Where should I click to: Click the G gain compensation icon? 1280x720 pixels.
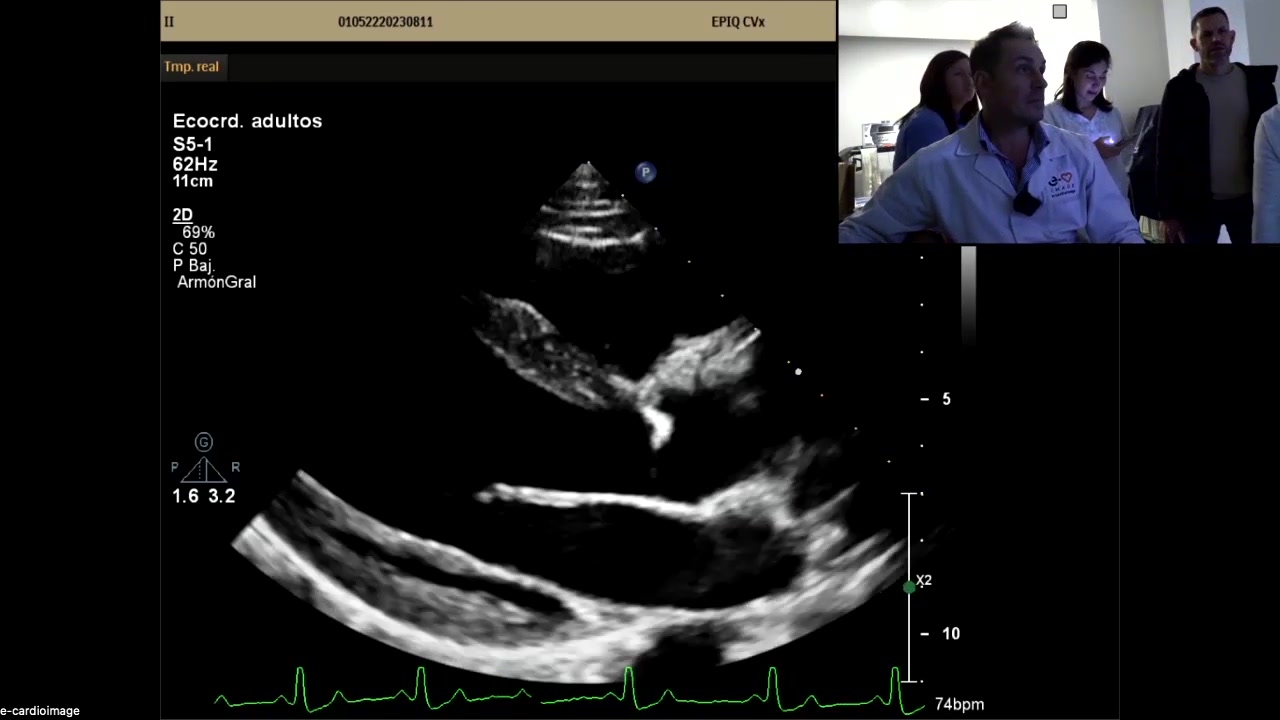pos(203,442)
